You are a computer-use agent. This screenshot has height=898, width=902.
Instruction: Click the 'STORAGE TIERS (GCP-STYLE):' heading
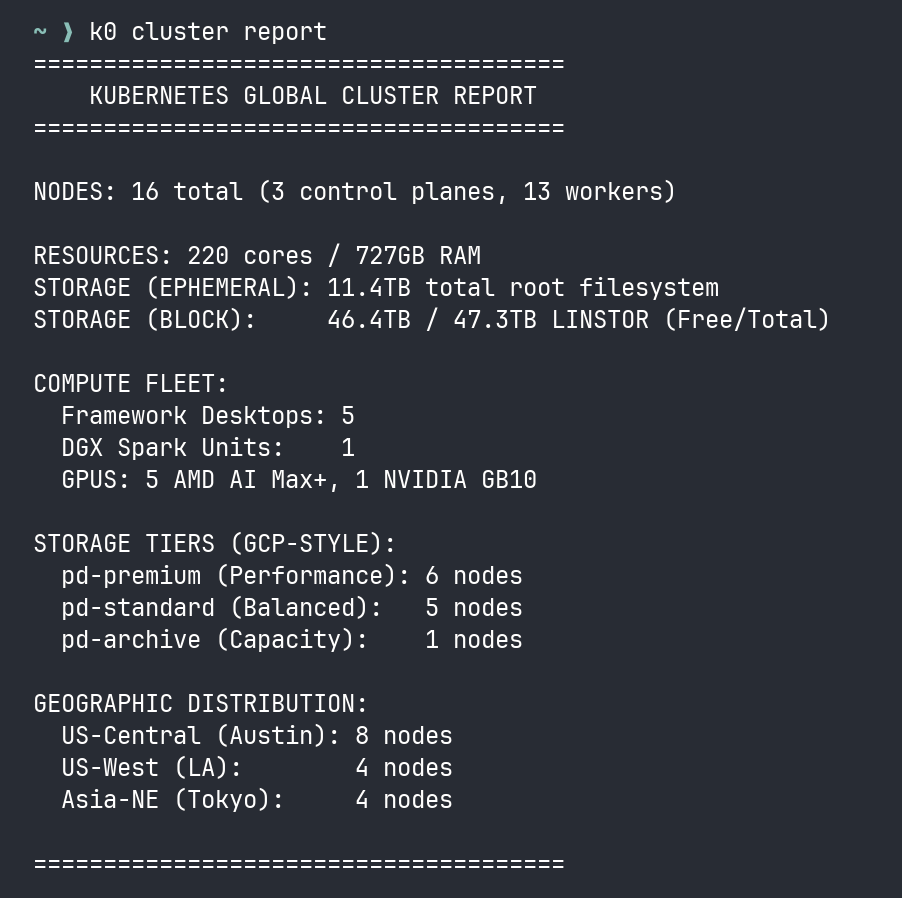[x=215, y=544]
